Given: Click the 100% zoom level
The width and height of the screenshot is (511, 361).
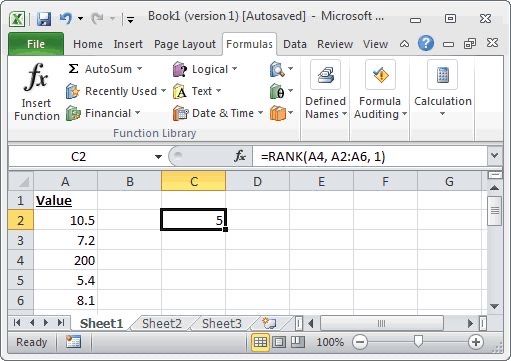Looking at the screenshot, I should (x=330, y=342).
